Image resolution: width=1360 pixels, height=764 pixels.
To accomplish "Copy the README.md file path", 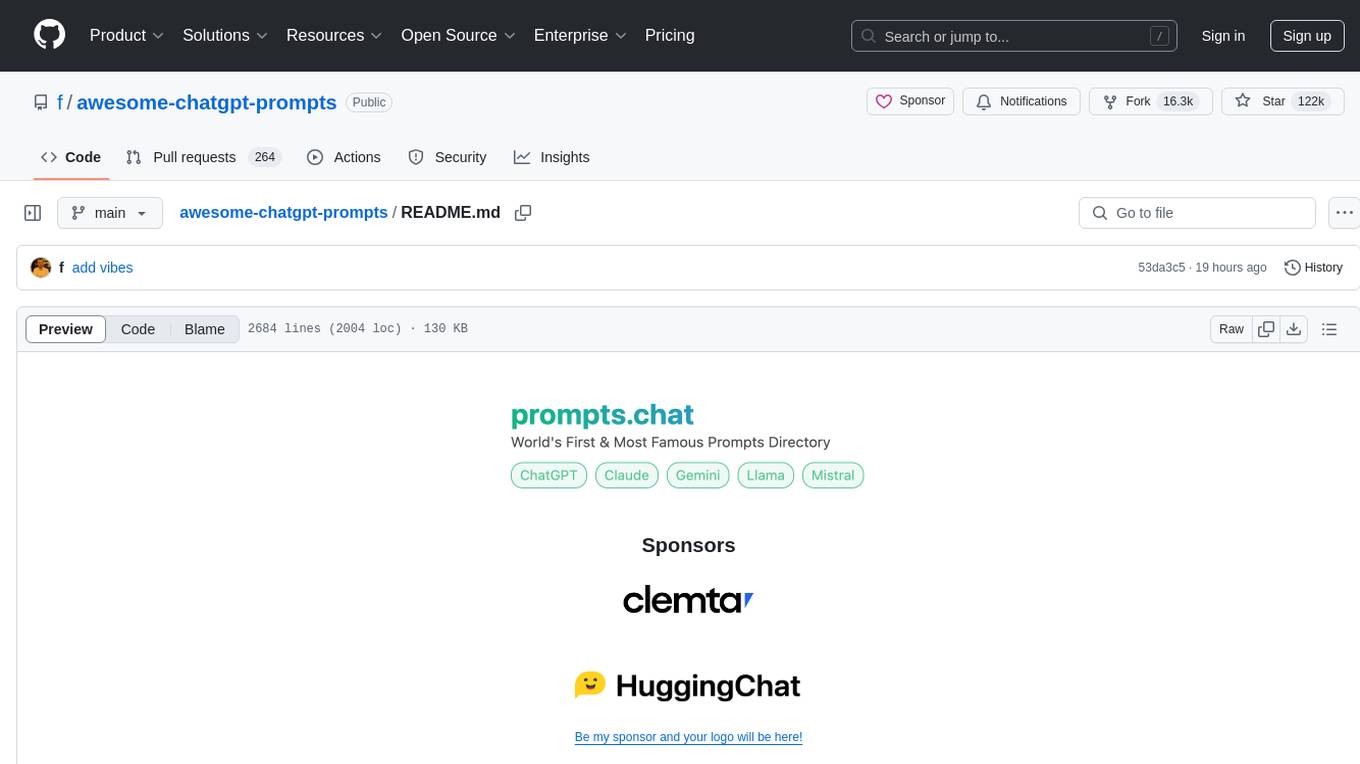I will click(522, 212).
